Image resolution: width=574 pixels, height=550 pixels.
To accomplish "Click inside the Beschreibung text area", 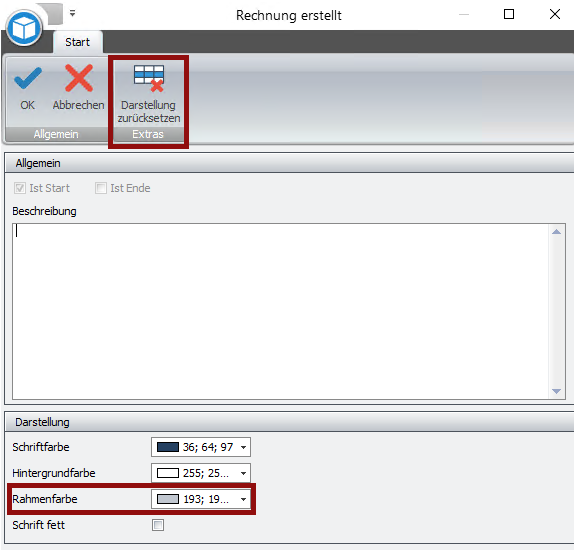I will 280,311.
